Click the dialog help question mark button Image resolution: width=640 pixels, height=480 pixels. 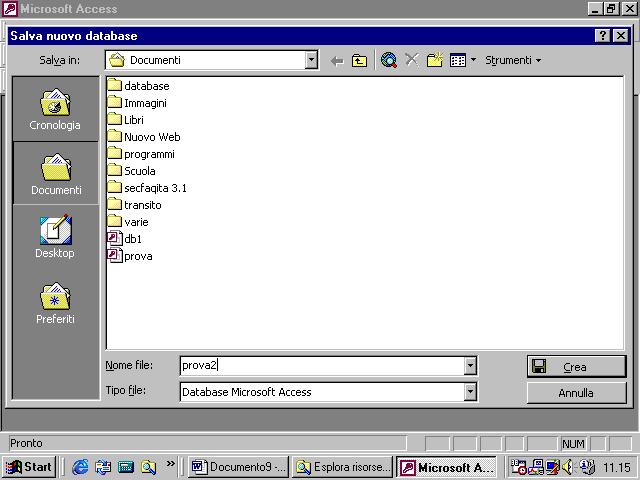coord(603,36)
